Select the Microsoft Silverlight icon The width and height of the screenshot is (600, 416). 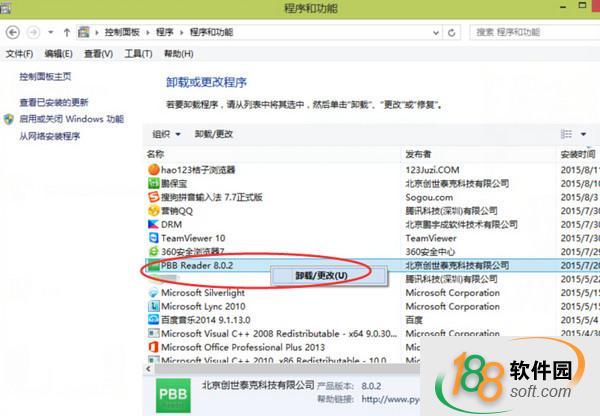[x=153, y=293]
